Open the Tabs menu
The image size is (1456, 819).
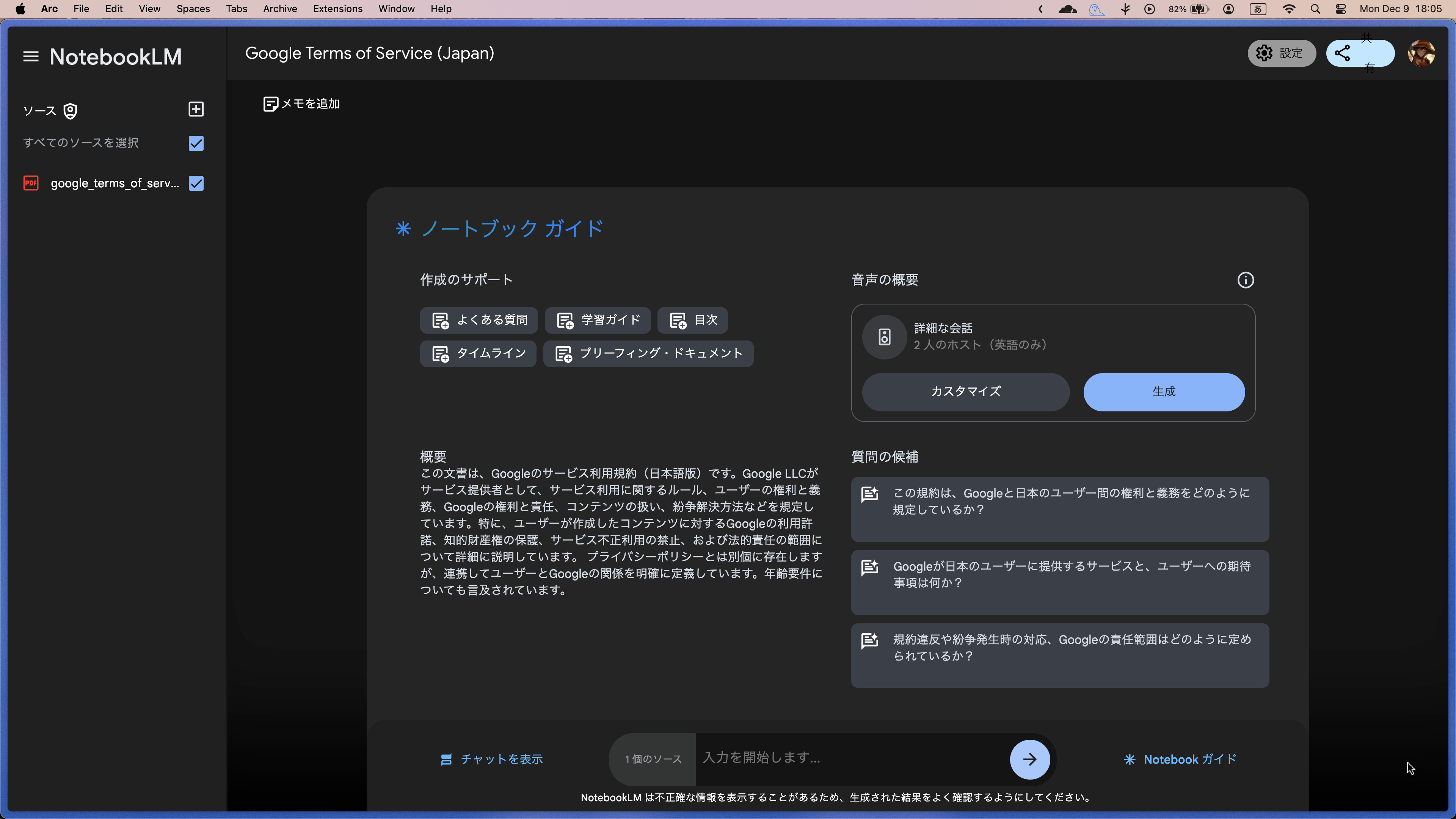tap(236, 8)
